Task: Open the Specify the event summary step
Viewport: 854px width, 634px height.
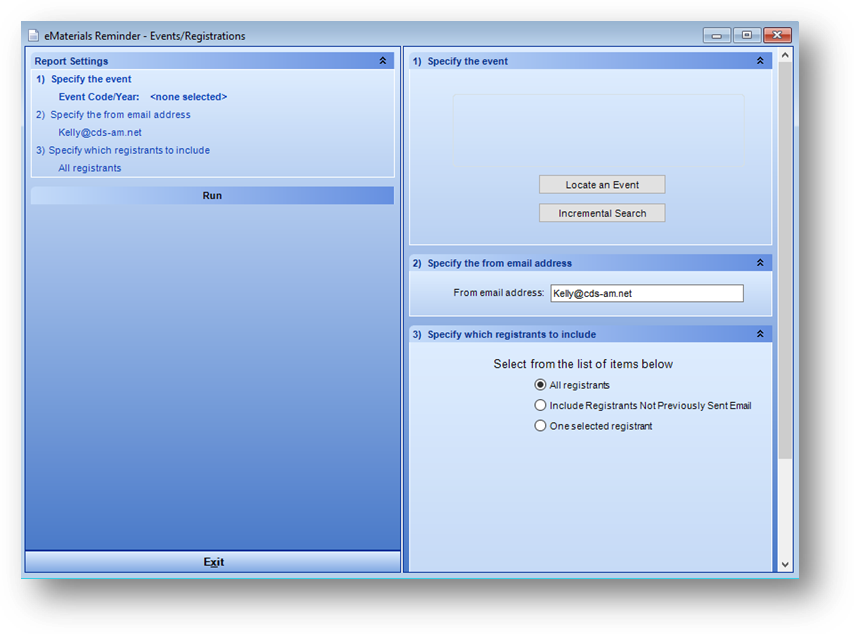Action: [90, 79]
